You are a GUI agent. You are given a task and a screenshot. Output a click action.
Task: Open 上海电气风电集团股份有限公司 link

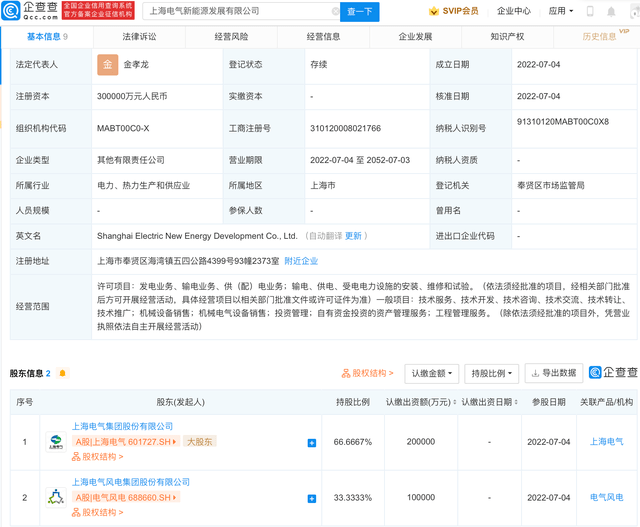pos(131,482)
